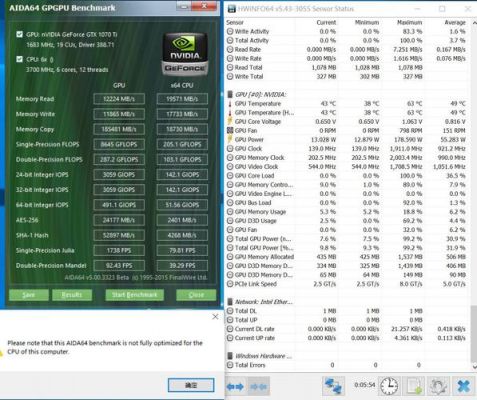Click lightning icon beside GPU Power row
The height and width of the screenshot is (400, 477).
click(230, 139)
